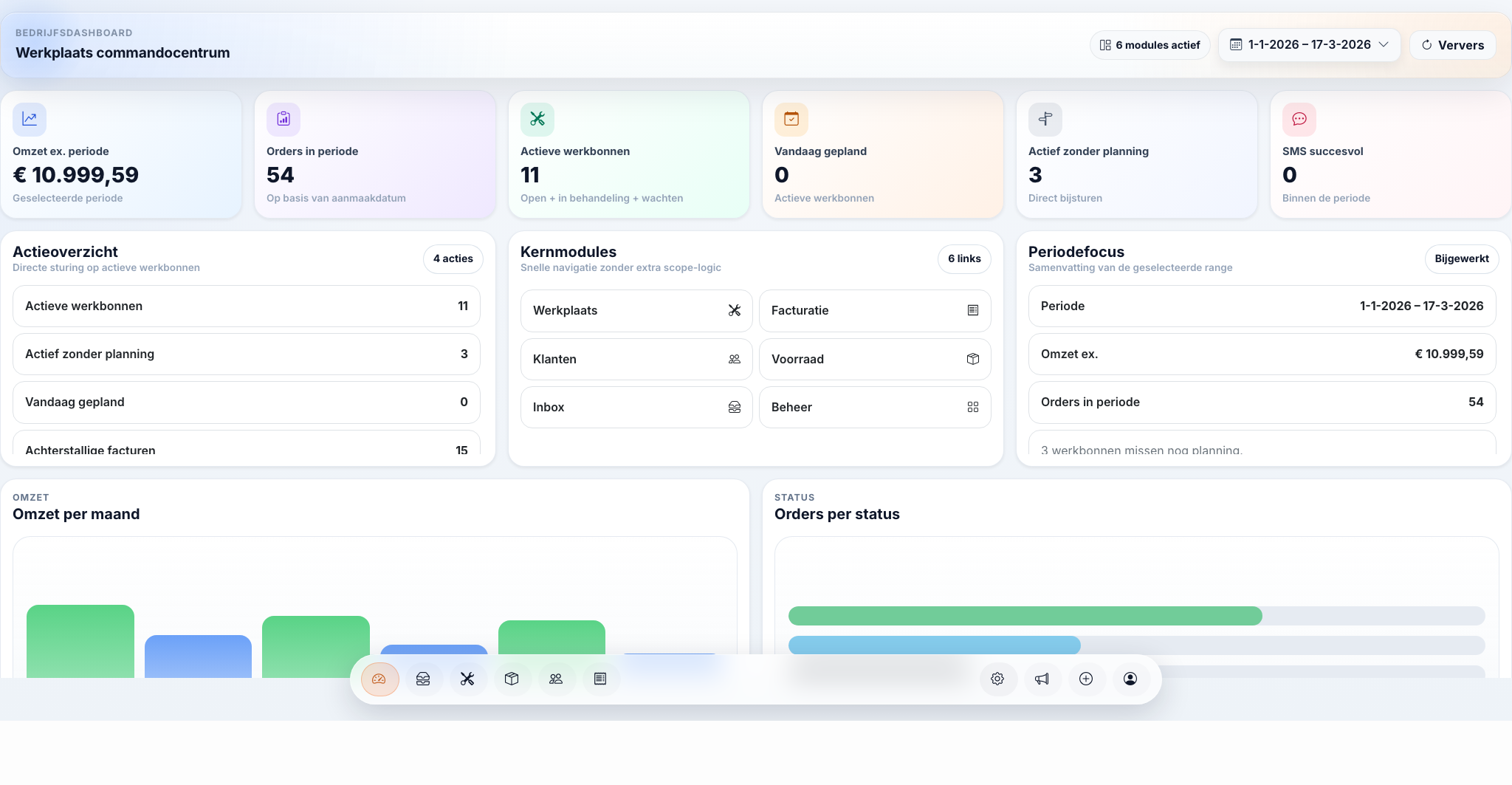1512x785 pixels.
Task: Open the inventory box icon in dock
Action: tap(512, 679)
